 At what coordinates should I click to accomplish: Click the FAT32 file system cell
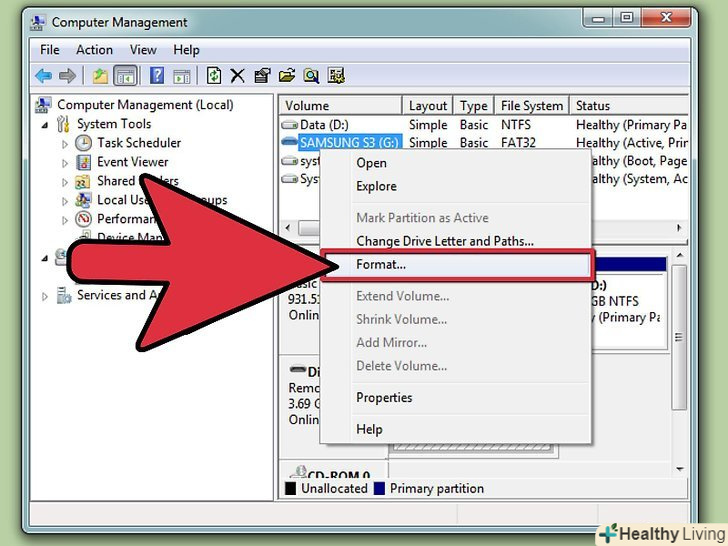coord(518,143)
